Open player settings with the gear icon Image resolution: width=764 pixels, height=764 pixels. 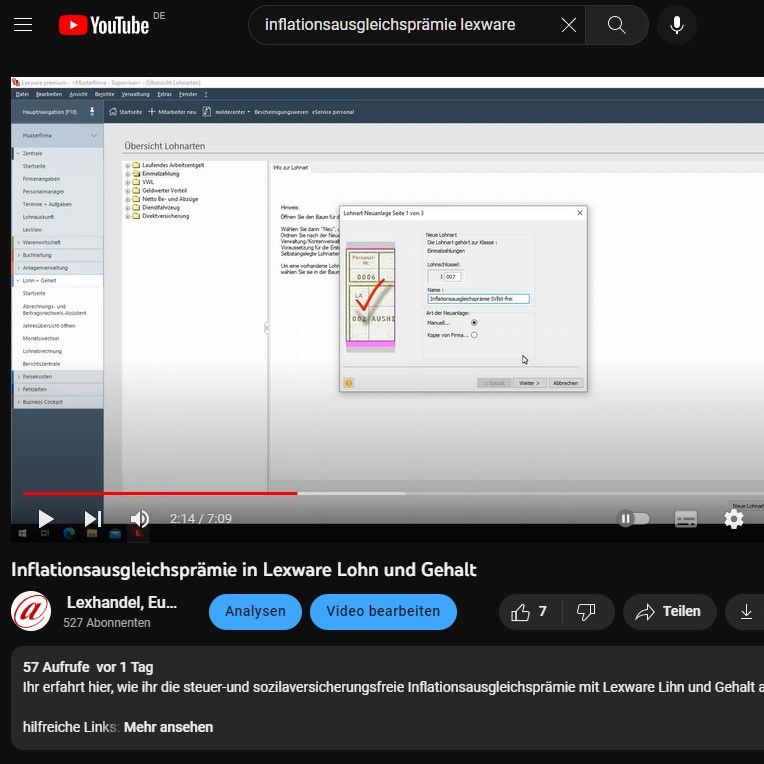coord(734,519)
